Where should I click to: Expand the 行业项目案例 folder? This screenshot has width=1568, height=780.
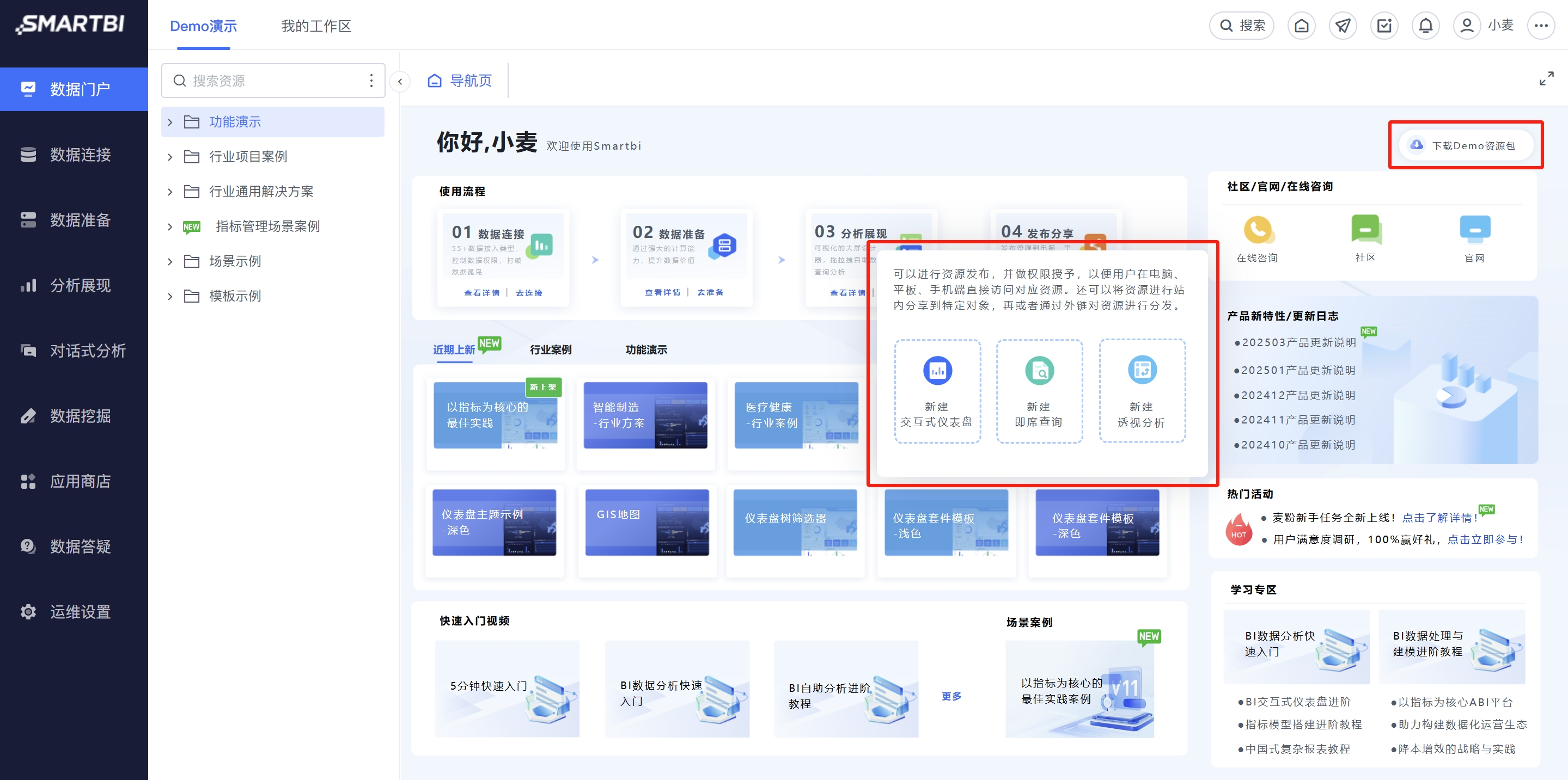[170, 157]
